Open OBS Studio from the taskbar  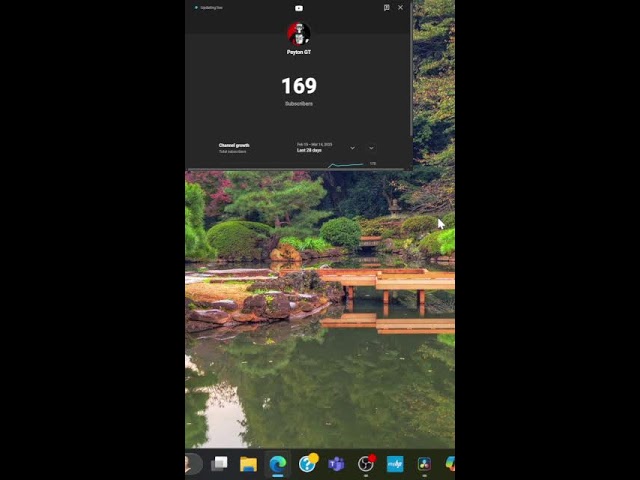366,464
